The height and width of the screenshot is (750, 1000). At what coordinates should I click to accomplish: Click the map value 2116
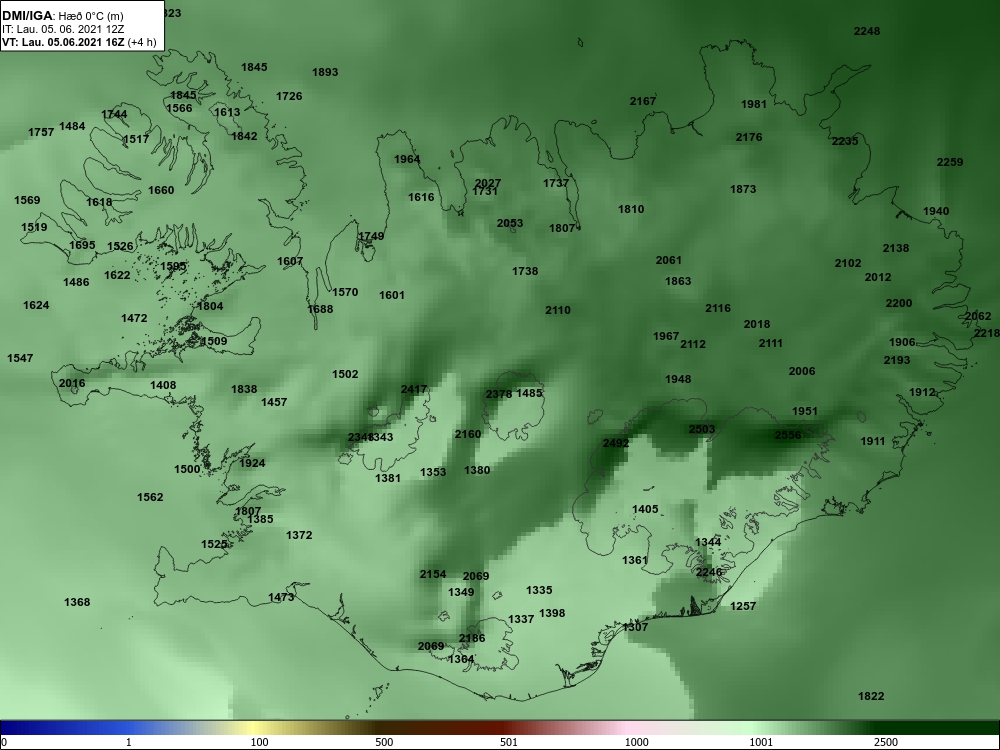click(717, 308)
